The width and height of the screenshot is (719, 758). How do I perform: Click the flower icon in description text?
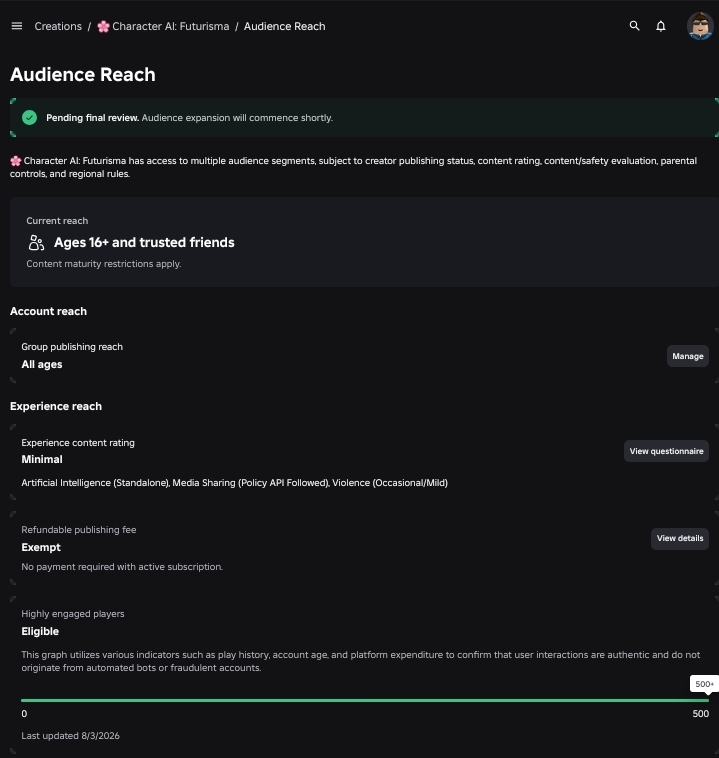pyautogui.click(x=15, y=161)
